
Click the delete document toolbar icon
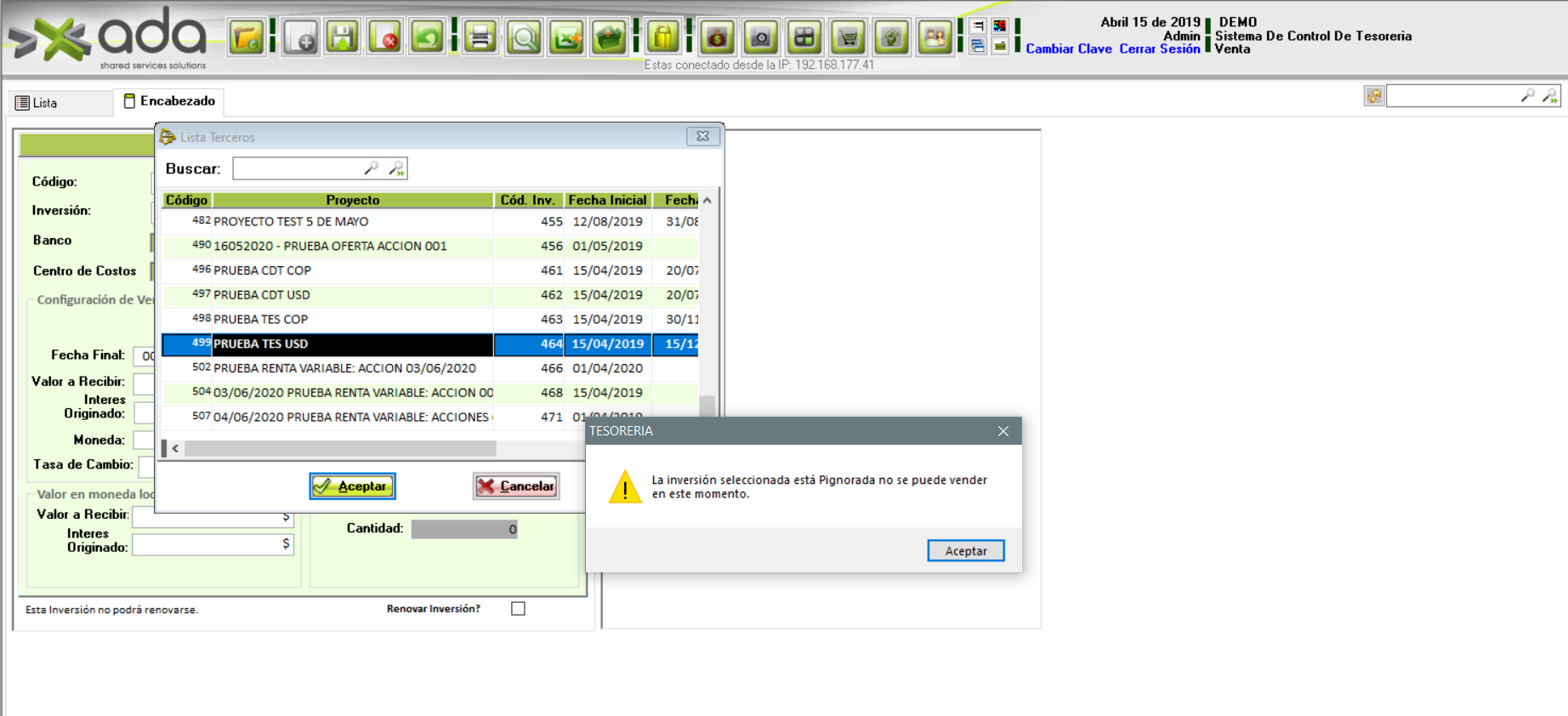(385, 37)
